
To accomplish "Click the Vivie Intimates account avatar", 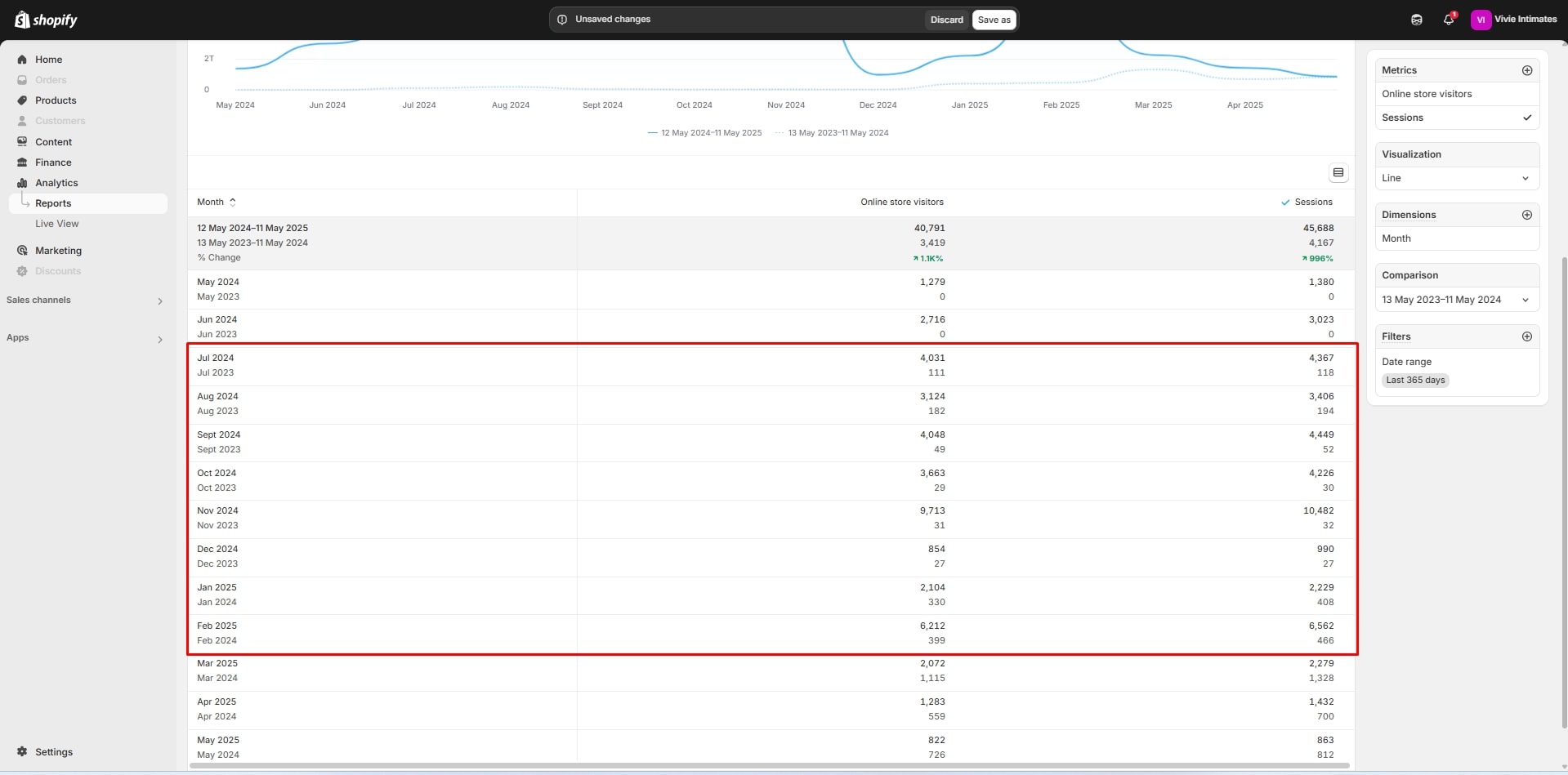I will pyautogui.click(x=1480, y=20).
